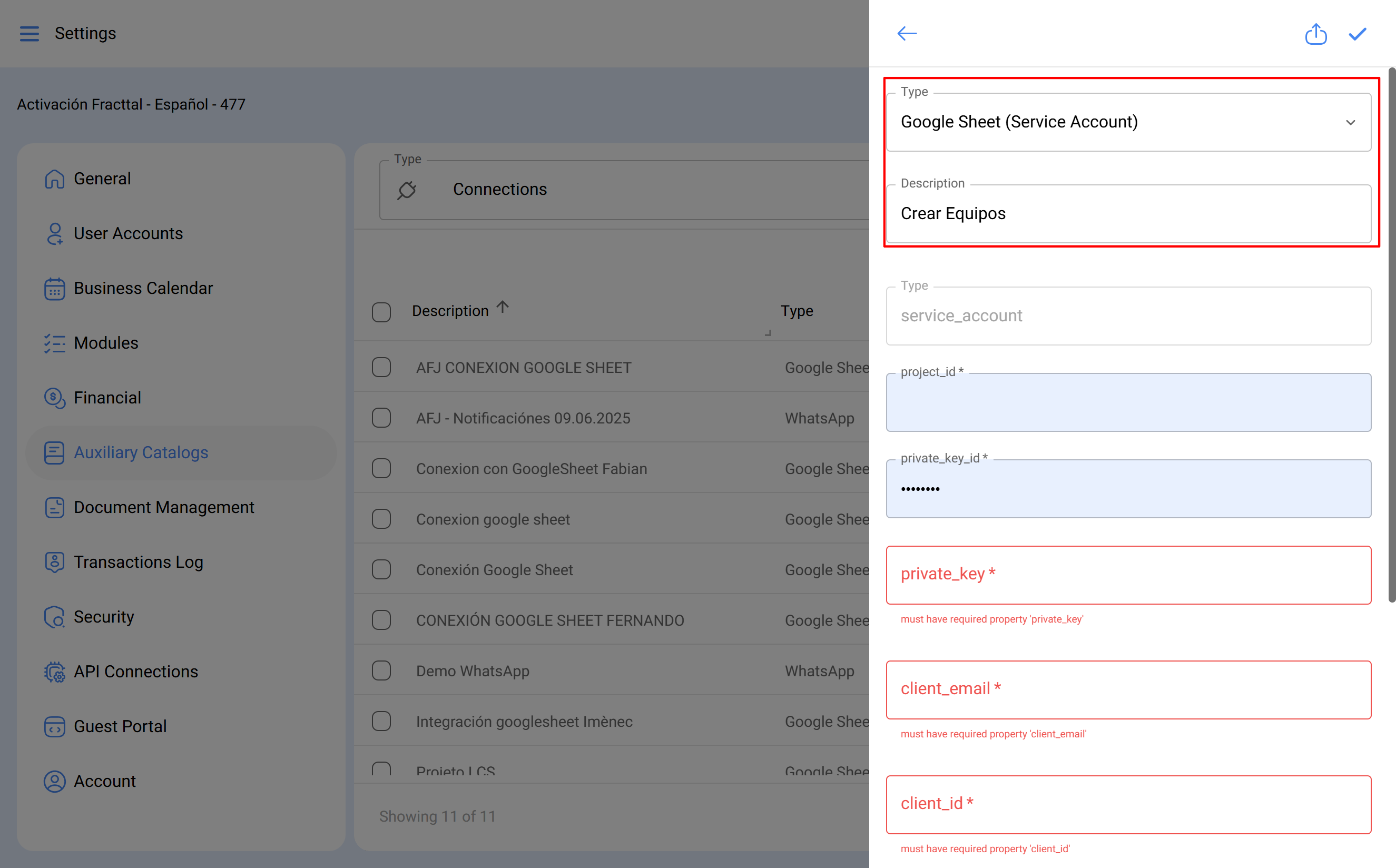Click the Financial dollar icon
This screenshot has height=868, width=1396.
(x=55, y=398)
